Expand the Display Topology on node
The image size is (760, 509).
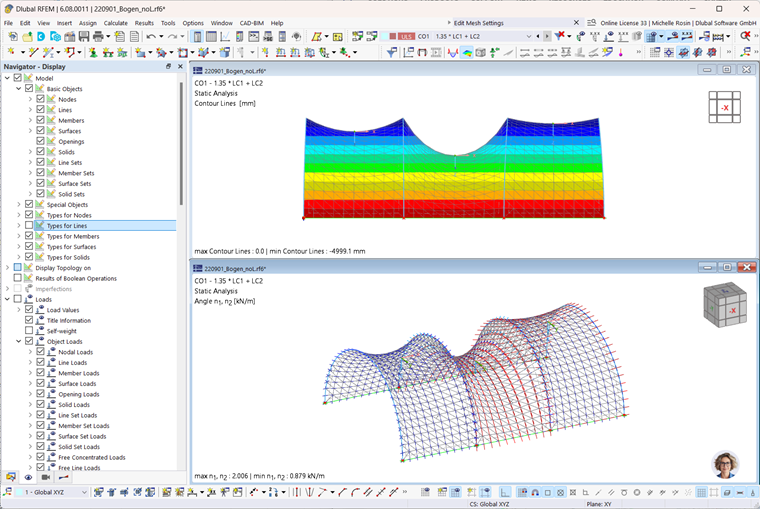click(x=7, y=267)
